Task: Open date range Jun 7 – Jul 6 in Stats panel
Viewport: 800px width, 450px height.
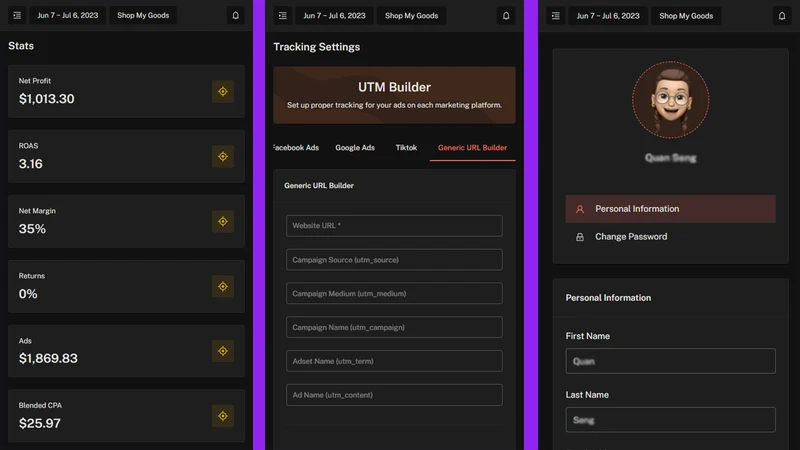Action: coord(67,15)
